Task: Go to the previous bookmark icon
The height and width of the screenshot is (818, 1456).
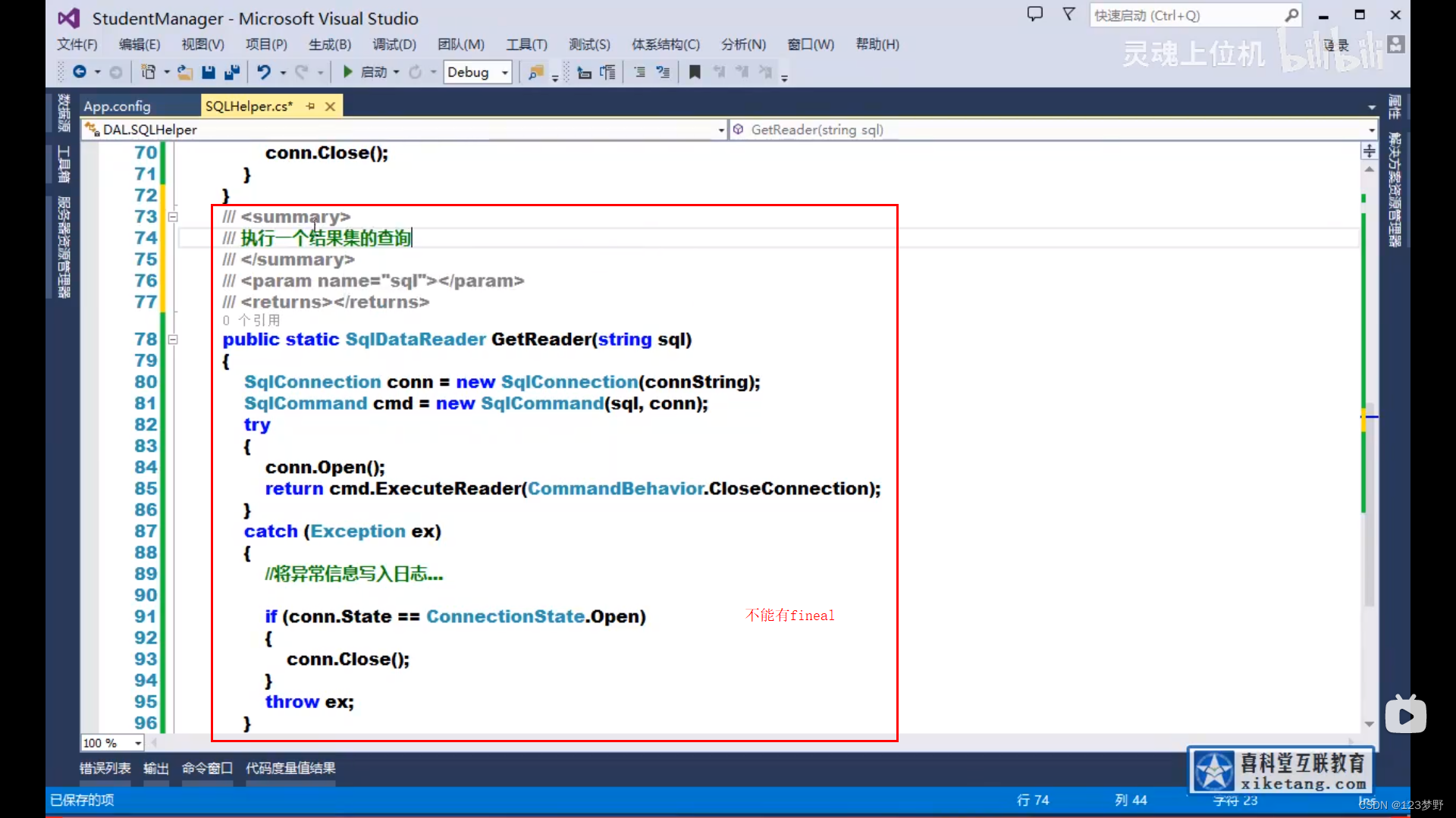Action: tap(719, 72)
